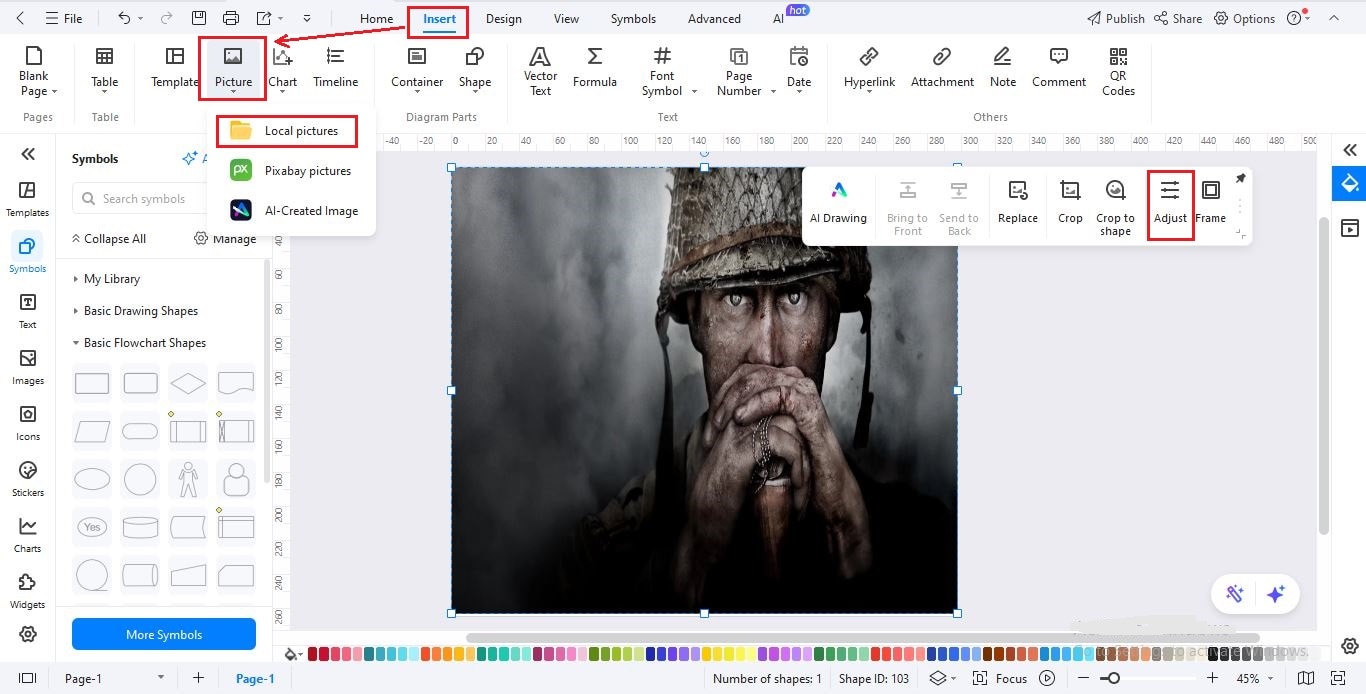
Task: Open Charts panel in left sidebar
Action: [x=27, y=535]
